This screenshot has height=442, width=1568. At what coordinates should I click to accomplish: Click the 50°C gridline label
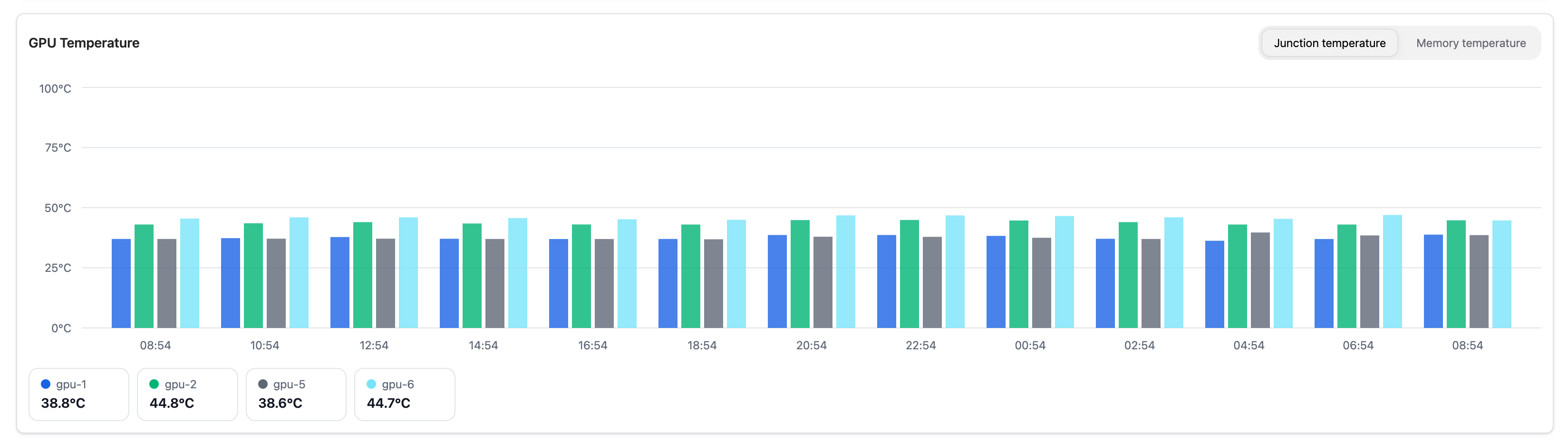[59, 208]
